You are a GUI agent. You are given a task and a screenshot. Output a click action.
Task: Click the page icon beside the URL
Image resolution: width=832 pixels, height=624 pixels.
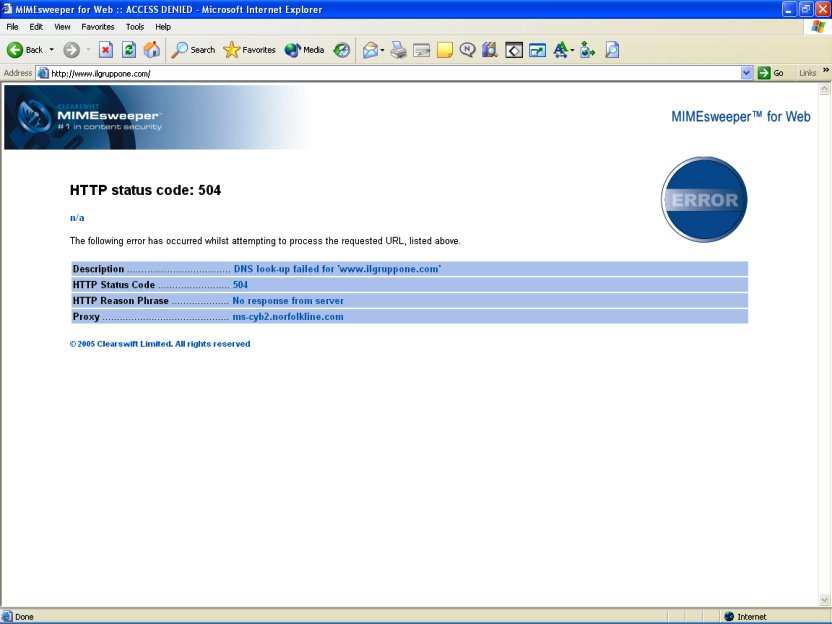click(43, 73)
